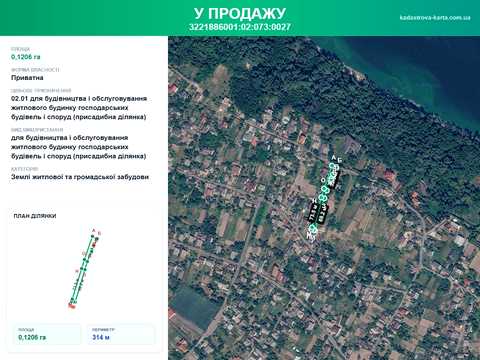Select cadastral number 3221886001:02:073:0027

pos(240,27)
